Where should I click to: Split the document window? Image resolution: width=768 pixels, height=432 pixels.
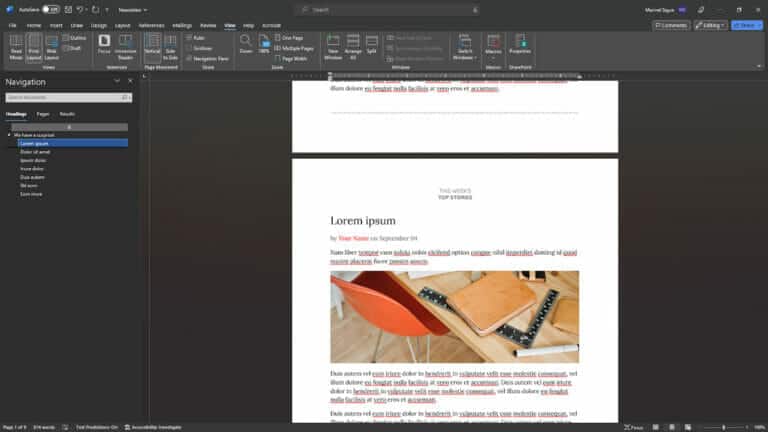tap(372, 44)
